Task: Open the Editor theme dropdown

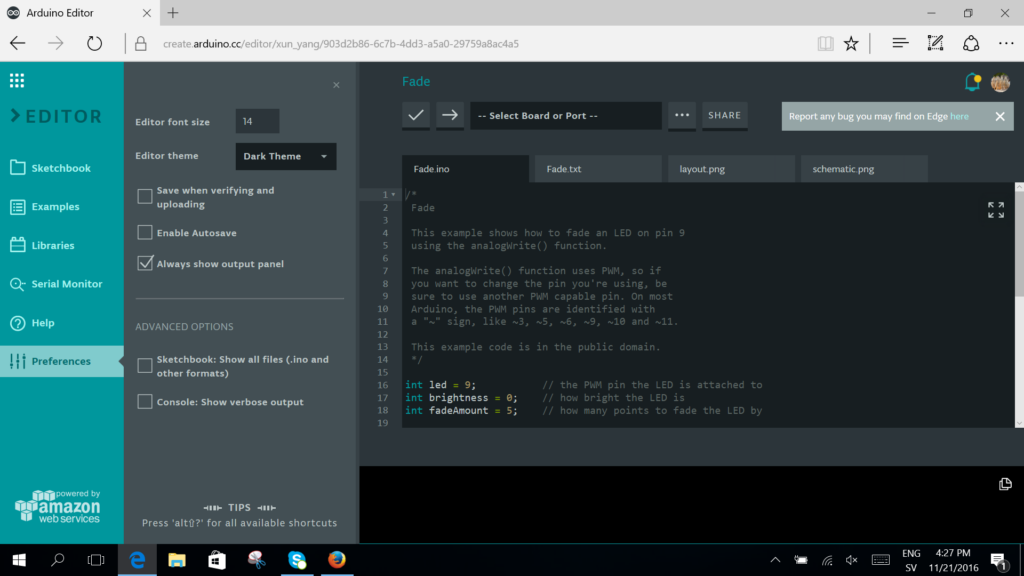Action: pos(284,156)
